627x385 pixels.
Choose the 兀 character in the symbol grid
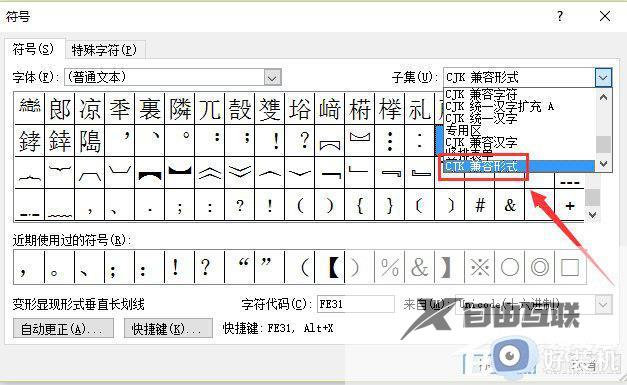(210, 109)
